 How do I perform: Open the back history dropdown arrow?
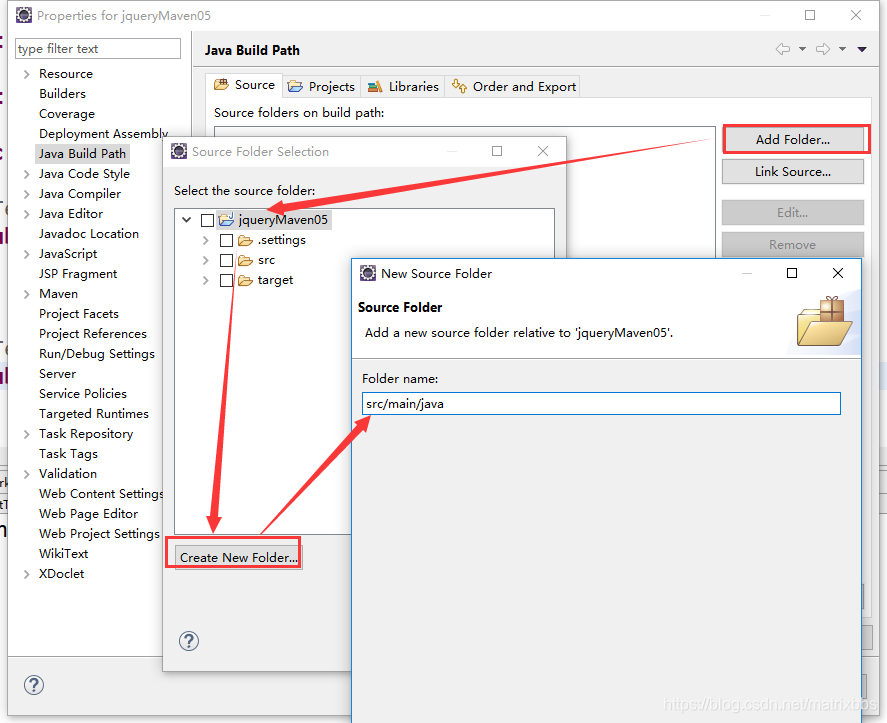tap(802, 49)
